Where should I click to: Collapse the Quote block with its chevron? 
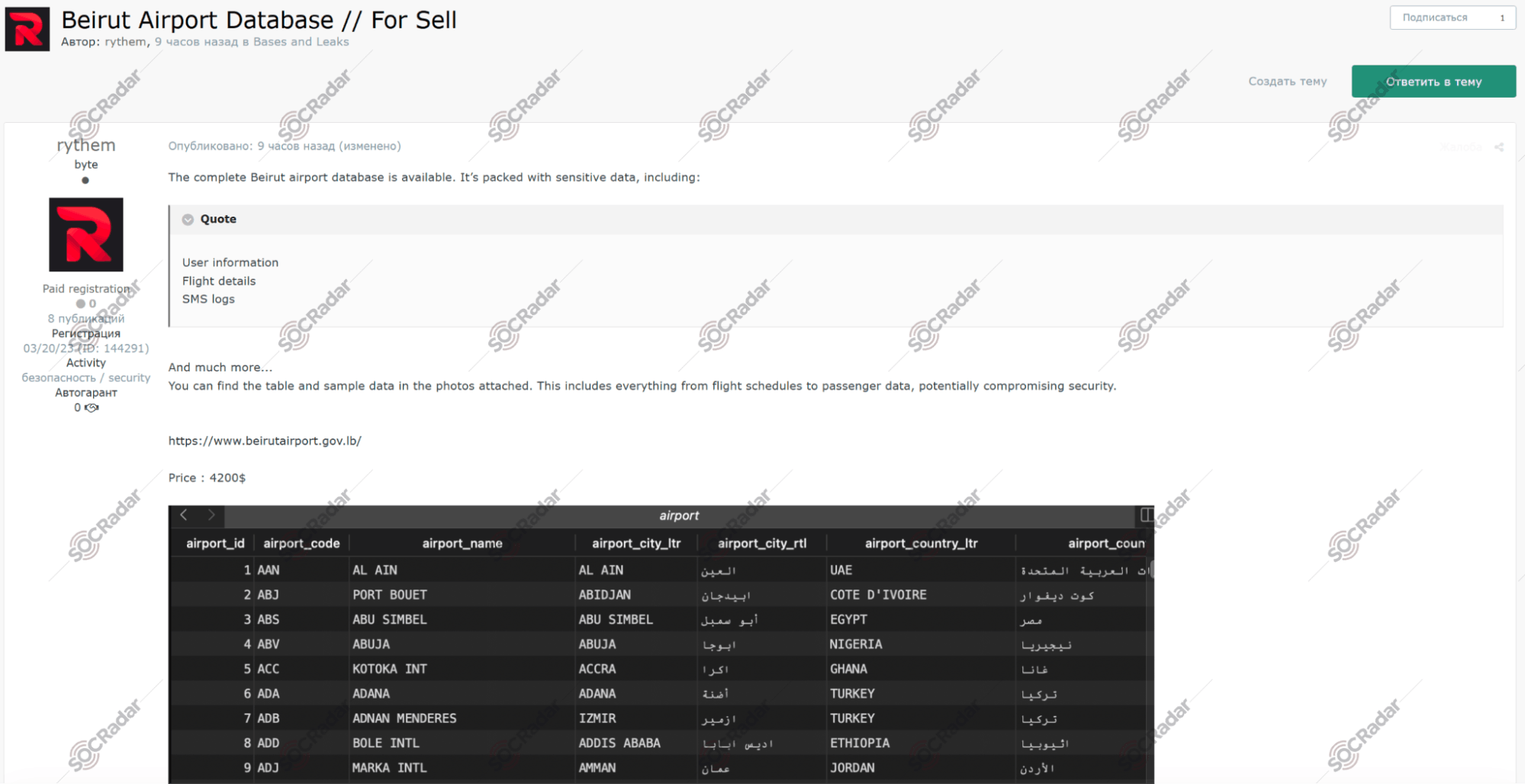pos(188,220)
